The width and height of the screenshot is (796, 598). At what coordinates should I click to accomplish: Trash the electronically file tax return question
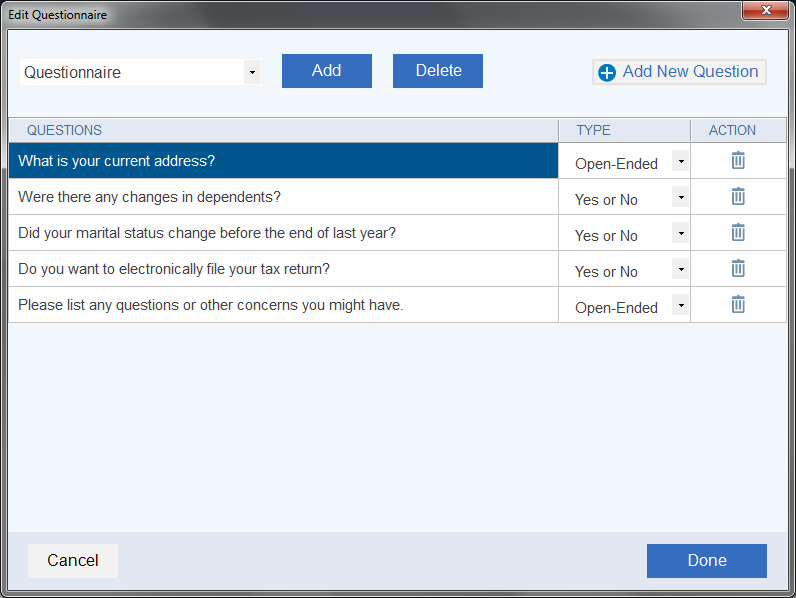pos(738,269)
